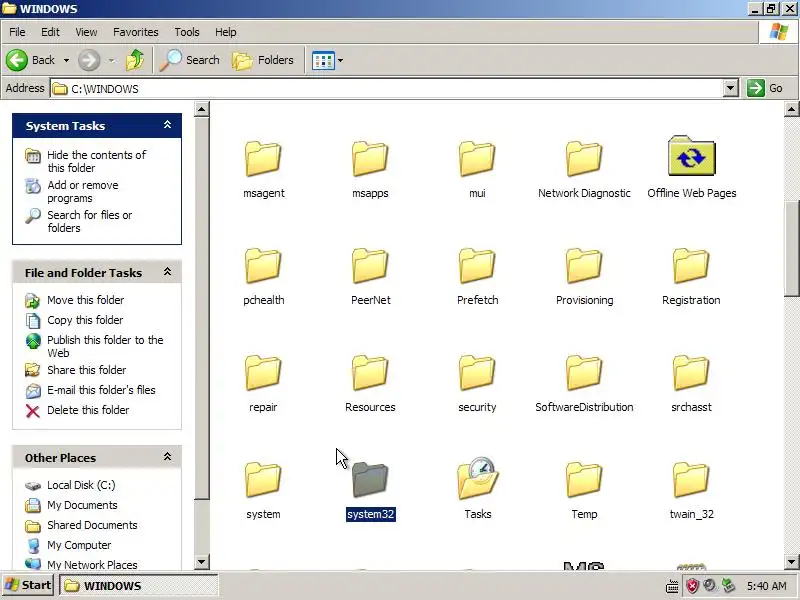Open the Forward history dropdown arrow
800x600 pixels.
[x=111, y=61]
